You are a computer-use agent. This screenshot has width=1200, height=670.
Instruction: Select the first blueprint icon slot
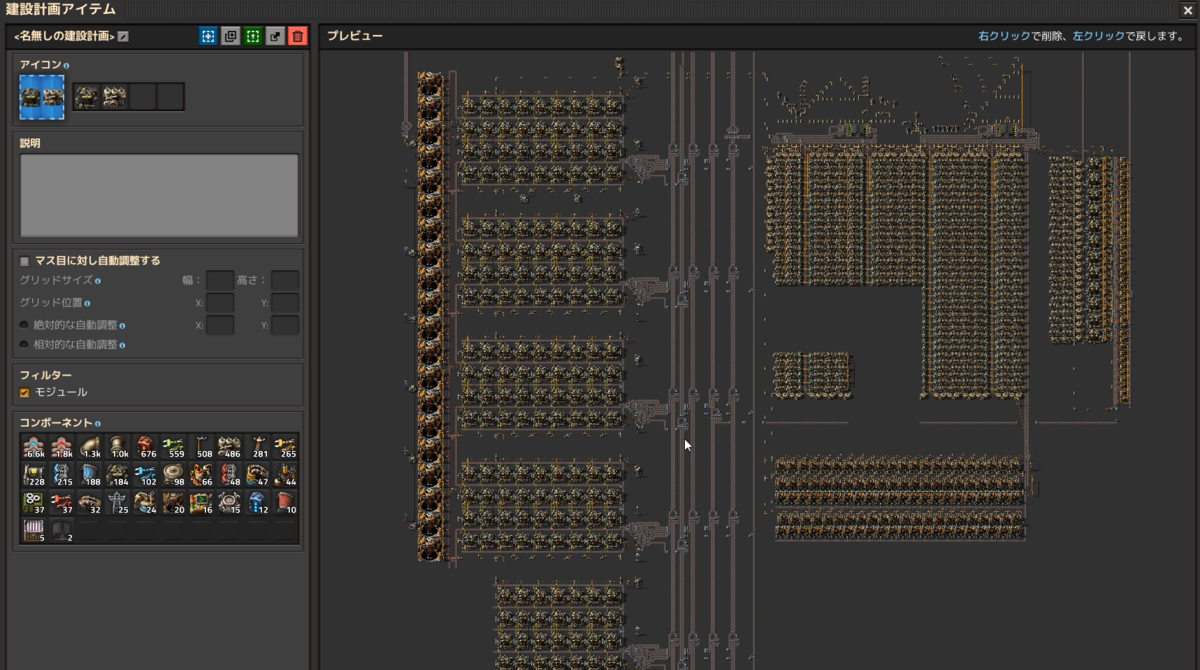[87, 97]
